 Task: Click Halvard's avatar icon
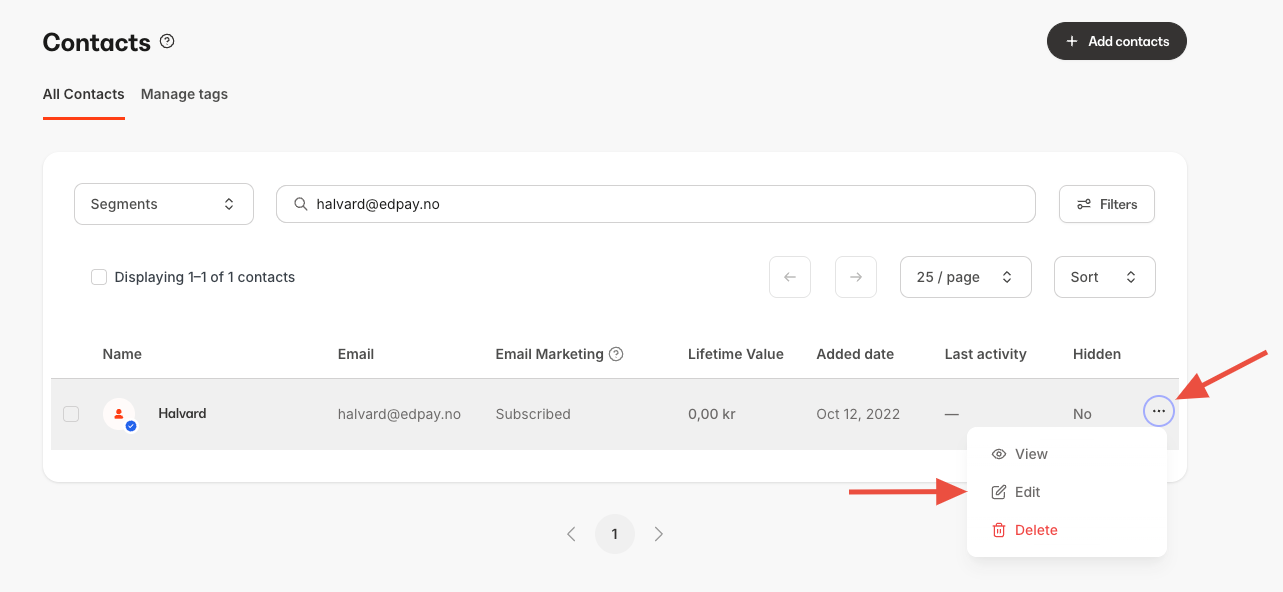click(x=119, y=414)
